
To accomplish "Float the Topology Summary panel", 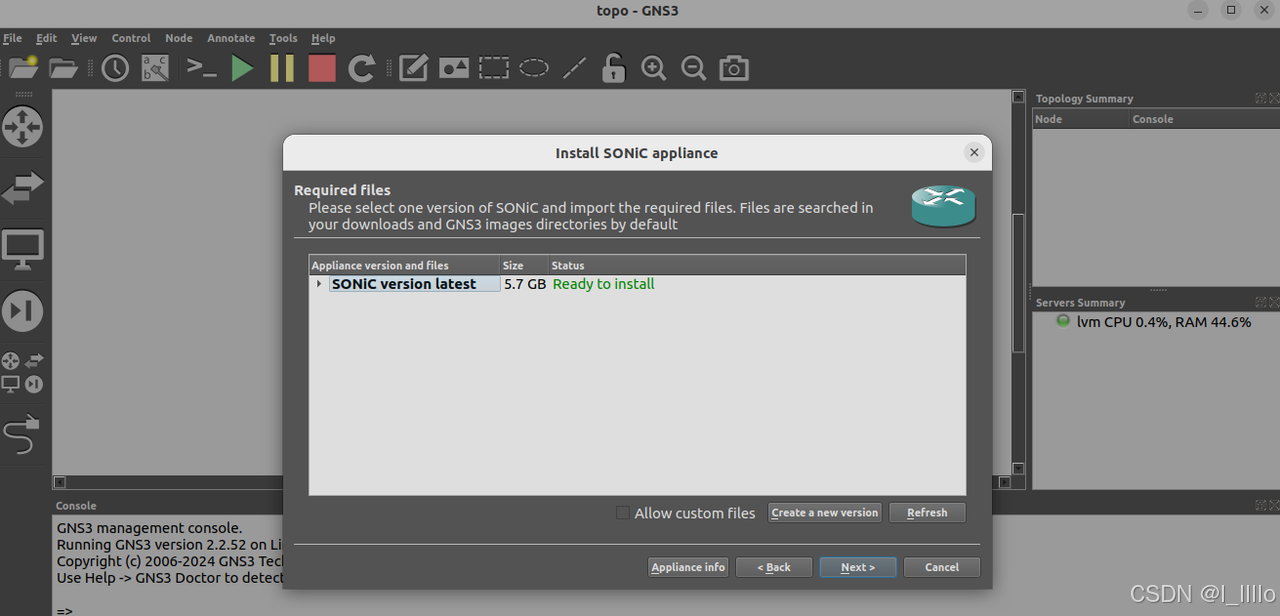I will click(x=1261, y=98).
